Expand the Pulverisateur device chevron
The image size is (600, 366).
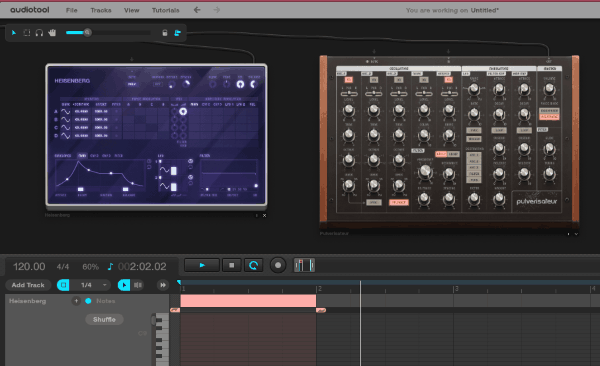click(x=576, y=234)
